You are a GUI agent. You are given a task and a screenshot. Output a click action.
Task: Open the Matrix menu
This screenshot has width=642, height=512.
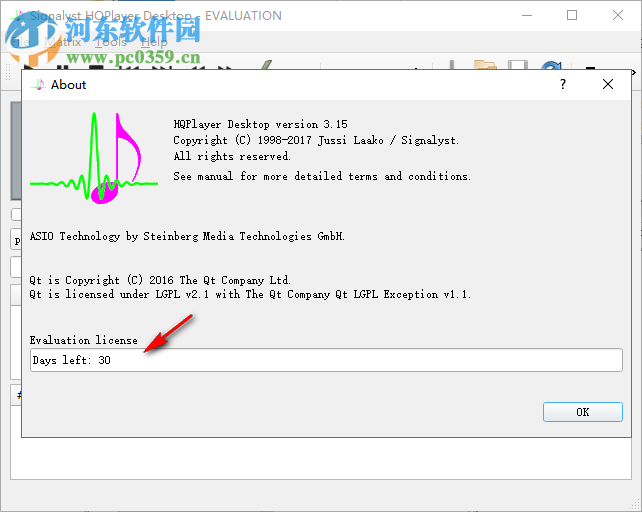(x=63, y=42)
